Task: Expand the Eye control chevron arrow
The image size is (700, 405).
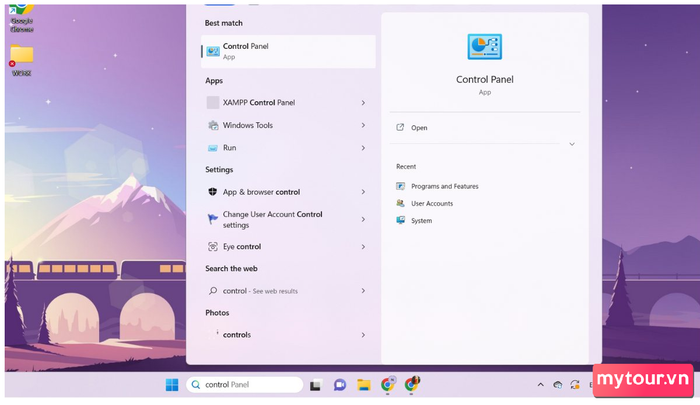Action: click(x=363, y=246)
